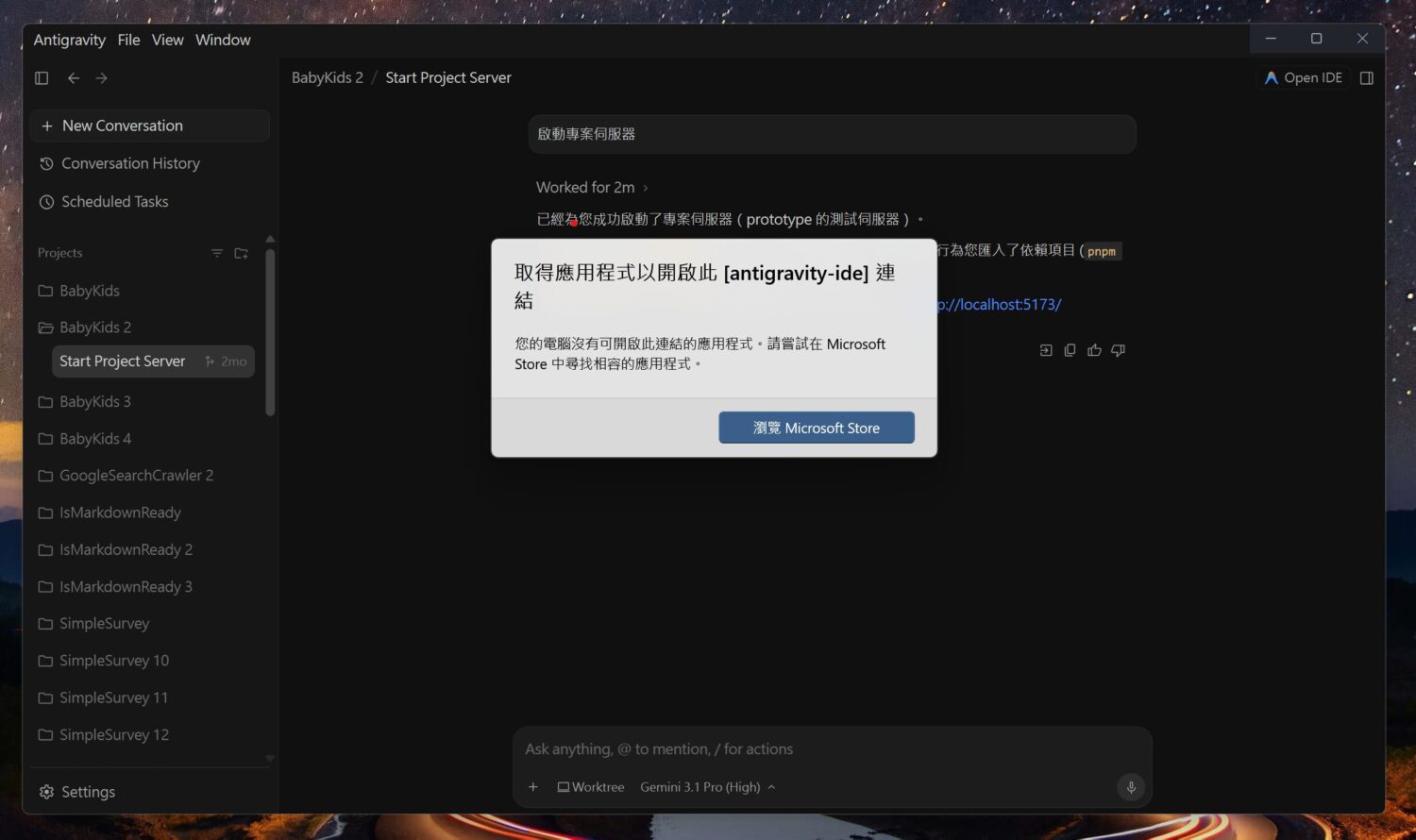
Task: Click the export response arrow icon
Action: tap(1046, 350)
